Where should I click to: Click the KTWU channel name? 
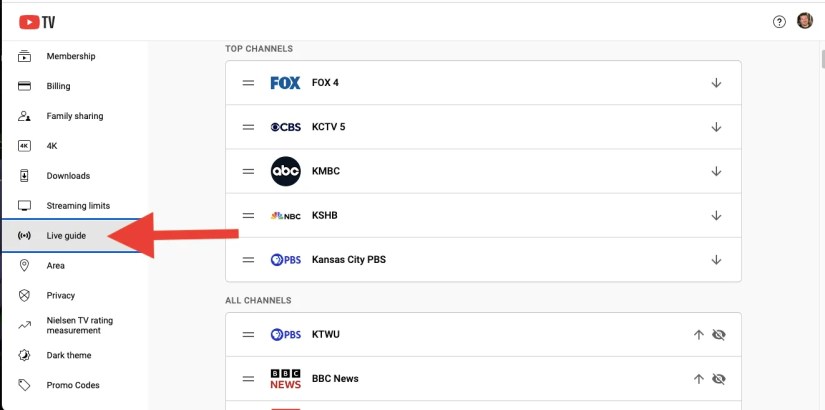coord(326,334)
